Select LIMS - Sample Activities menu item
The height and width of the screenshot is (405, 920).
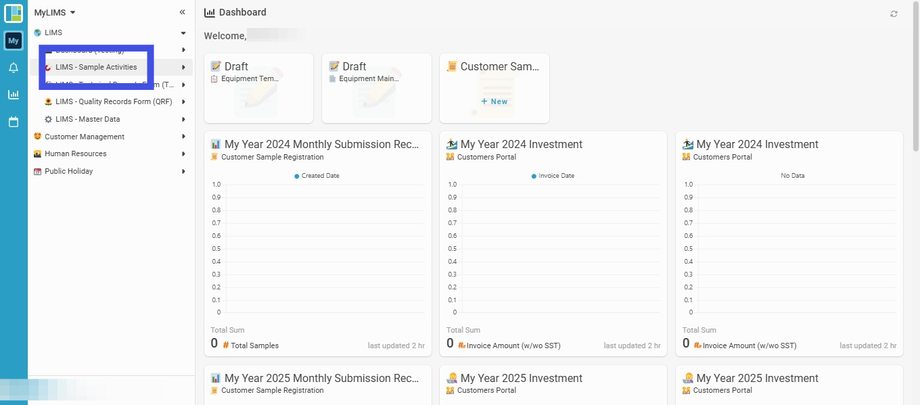pos(96,67)
